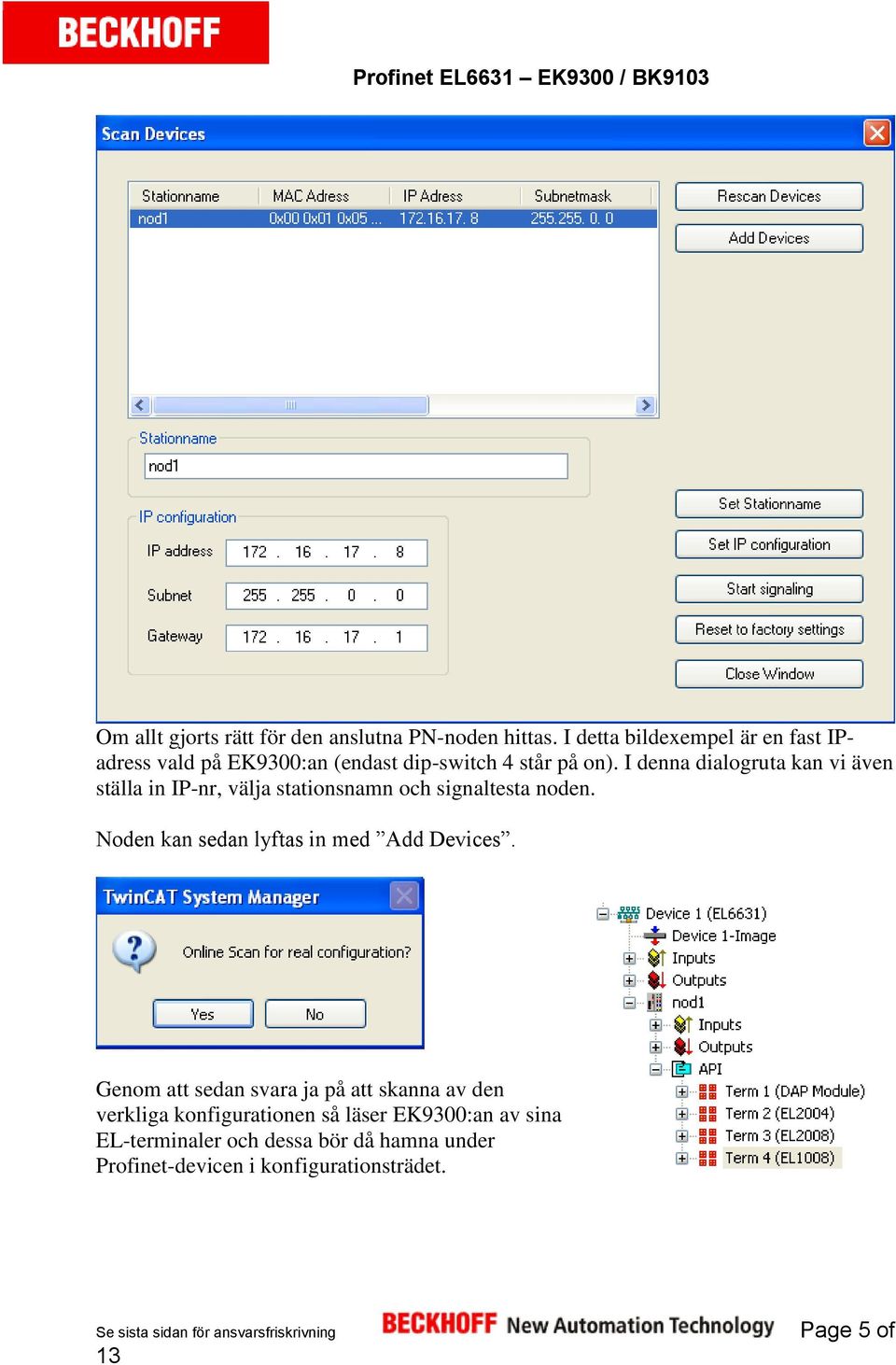
Task: Click the question mark icon
Action: click(134, 951)
